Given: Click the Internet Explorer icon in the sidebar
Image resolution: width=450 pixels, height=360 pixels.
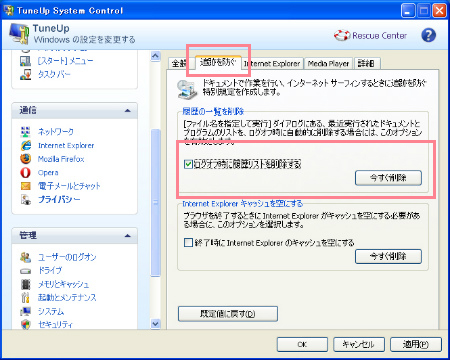Looking at the screenshot, I should click(26, 145).
